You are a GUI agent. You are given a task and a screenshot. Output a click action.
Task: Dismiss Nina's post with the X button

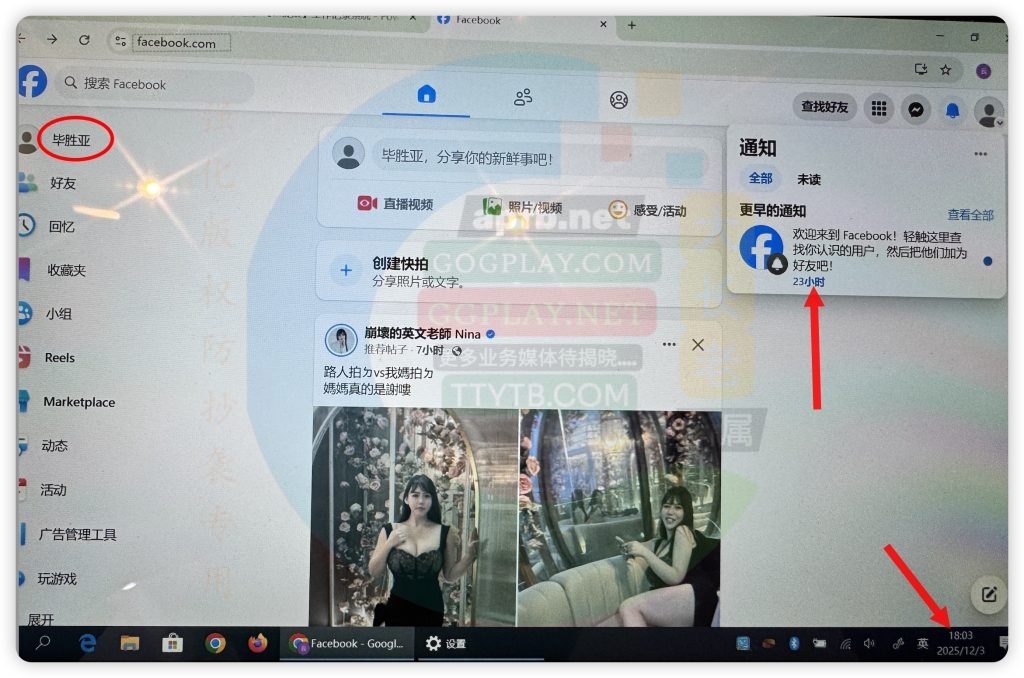point(698,344)
